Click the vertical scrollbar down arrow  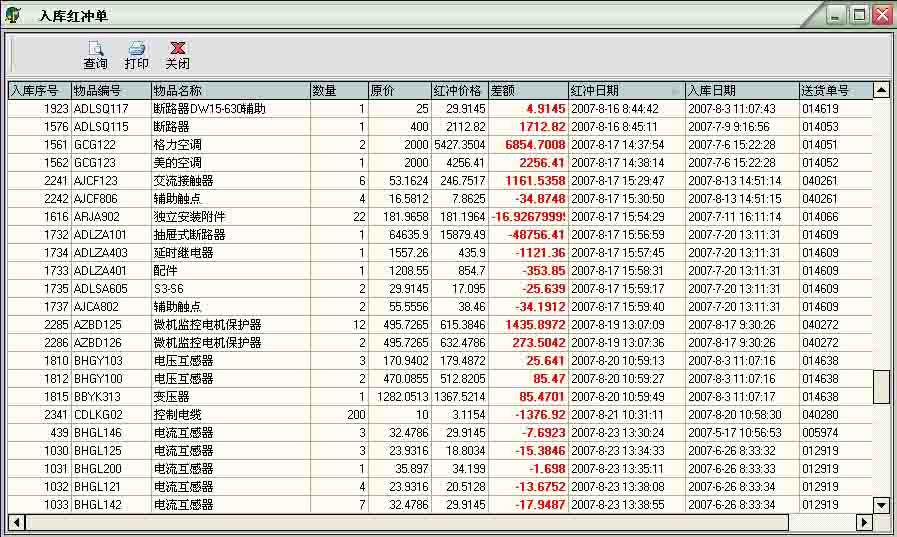tap(881, 505)
